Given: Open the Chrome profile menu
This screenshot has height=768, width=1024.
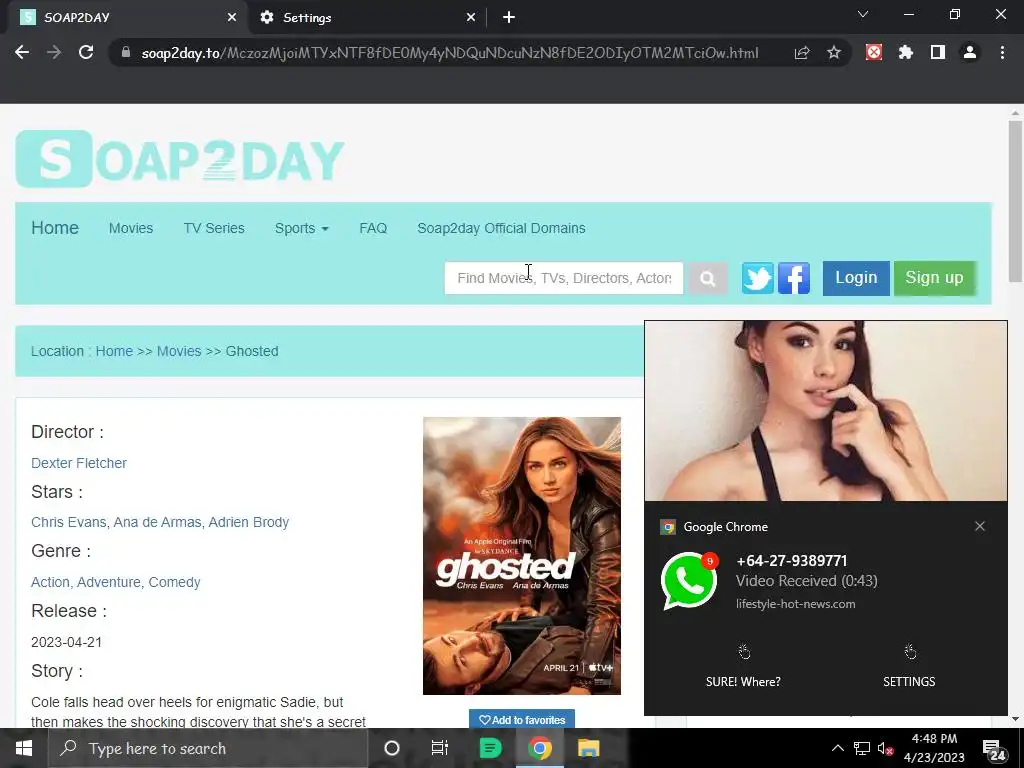Looking at the screenshot, I should (970, 52).
